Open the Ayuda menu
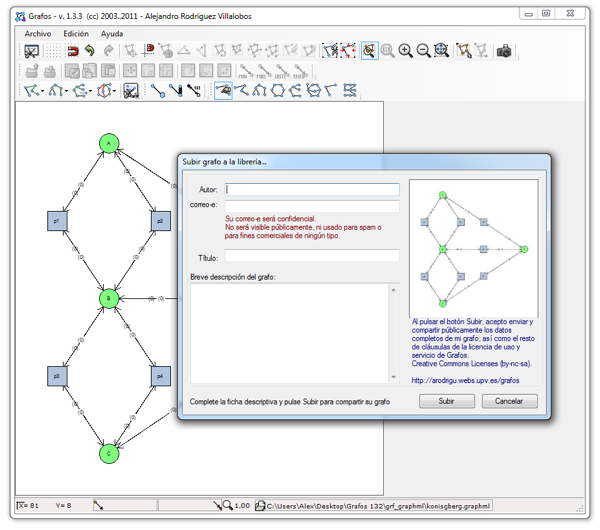This screenshot has width=600, height=530. click(x=112, y=33)
